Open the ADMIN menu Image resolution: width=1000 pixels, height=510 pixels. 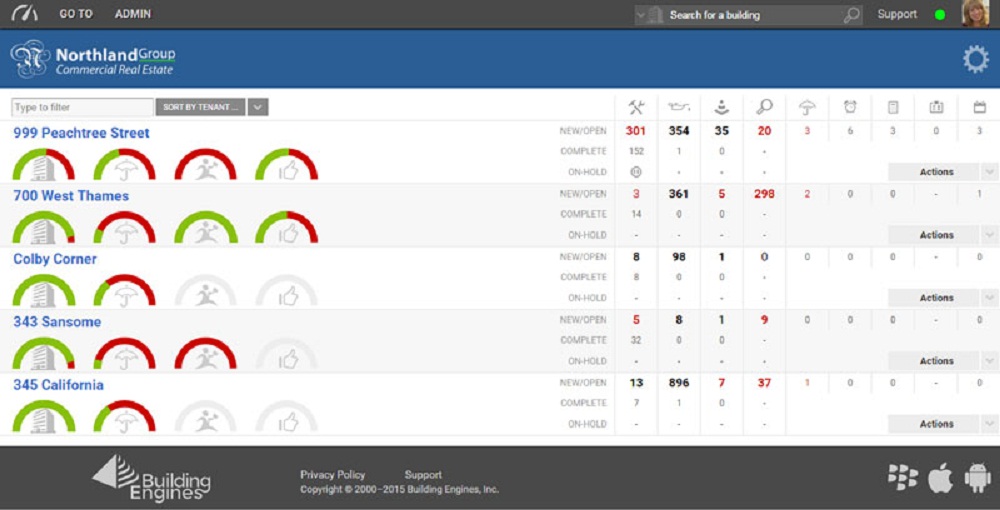[x=133, y=14]
